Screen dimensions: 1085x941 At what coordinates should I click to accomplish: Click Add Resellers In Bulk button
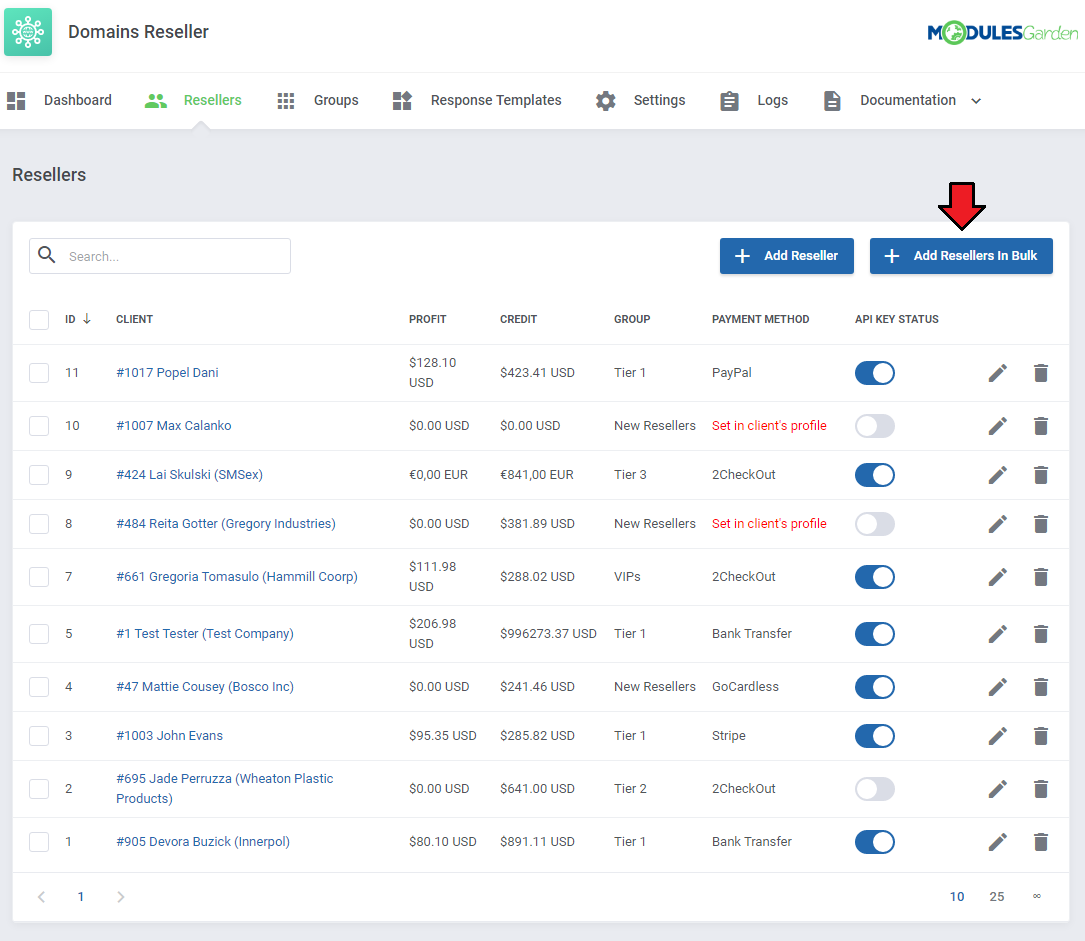[961, 256]
